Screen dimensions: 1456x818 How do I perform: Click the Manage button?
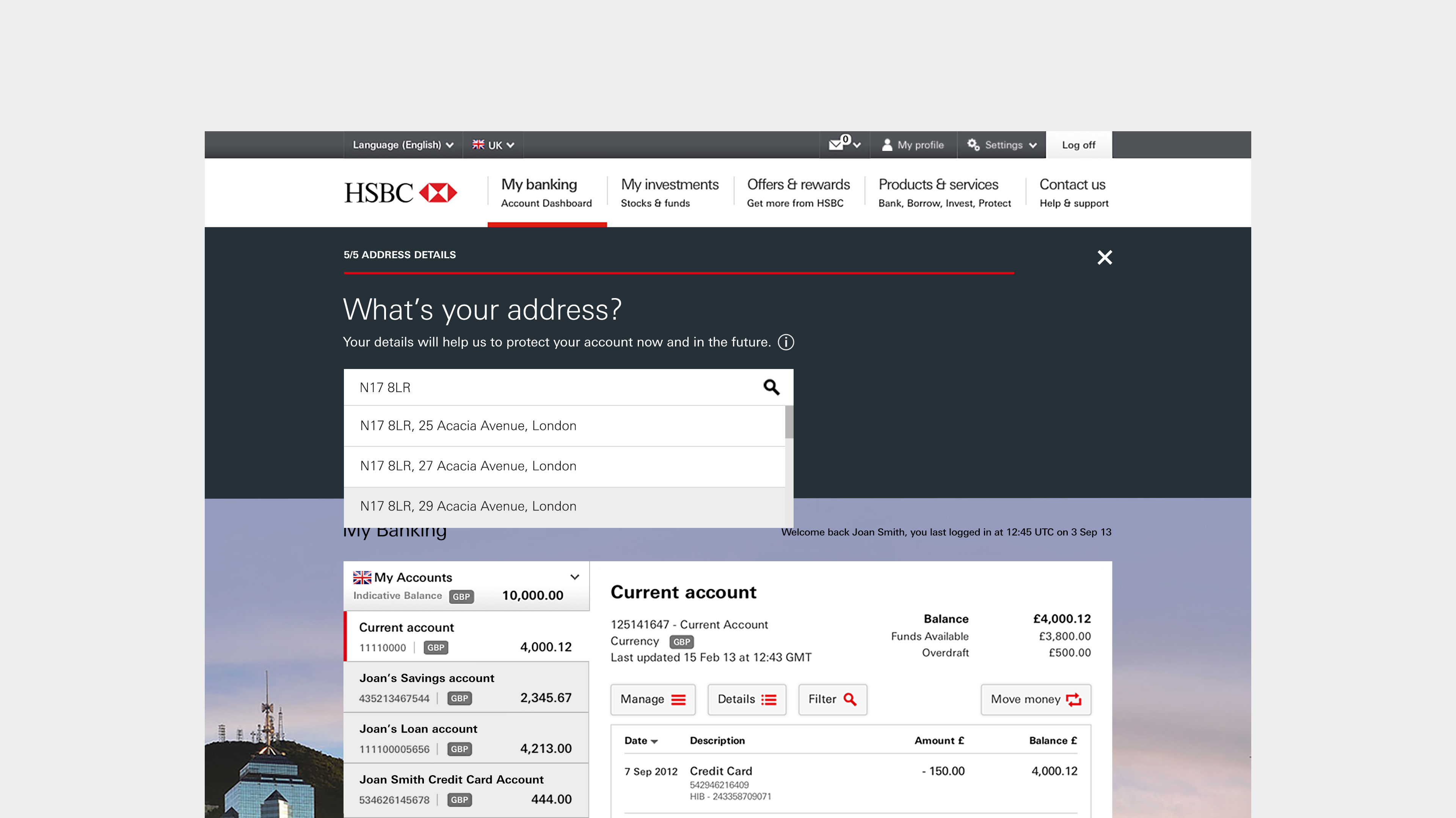coord(653,699)
